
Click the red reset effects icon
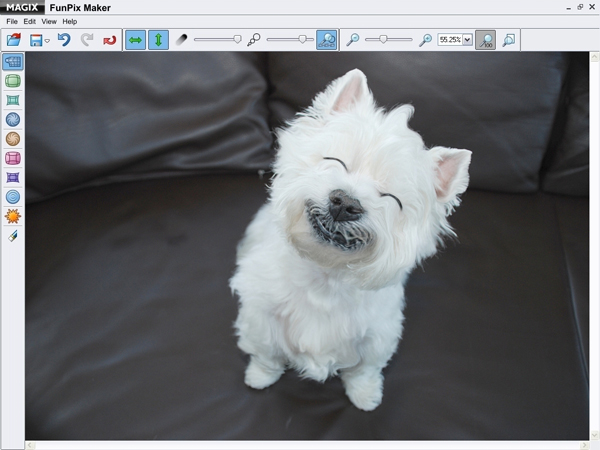click(x=110, y=40)
